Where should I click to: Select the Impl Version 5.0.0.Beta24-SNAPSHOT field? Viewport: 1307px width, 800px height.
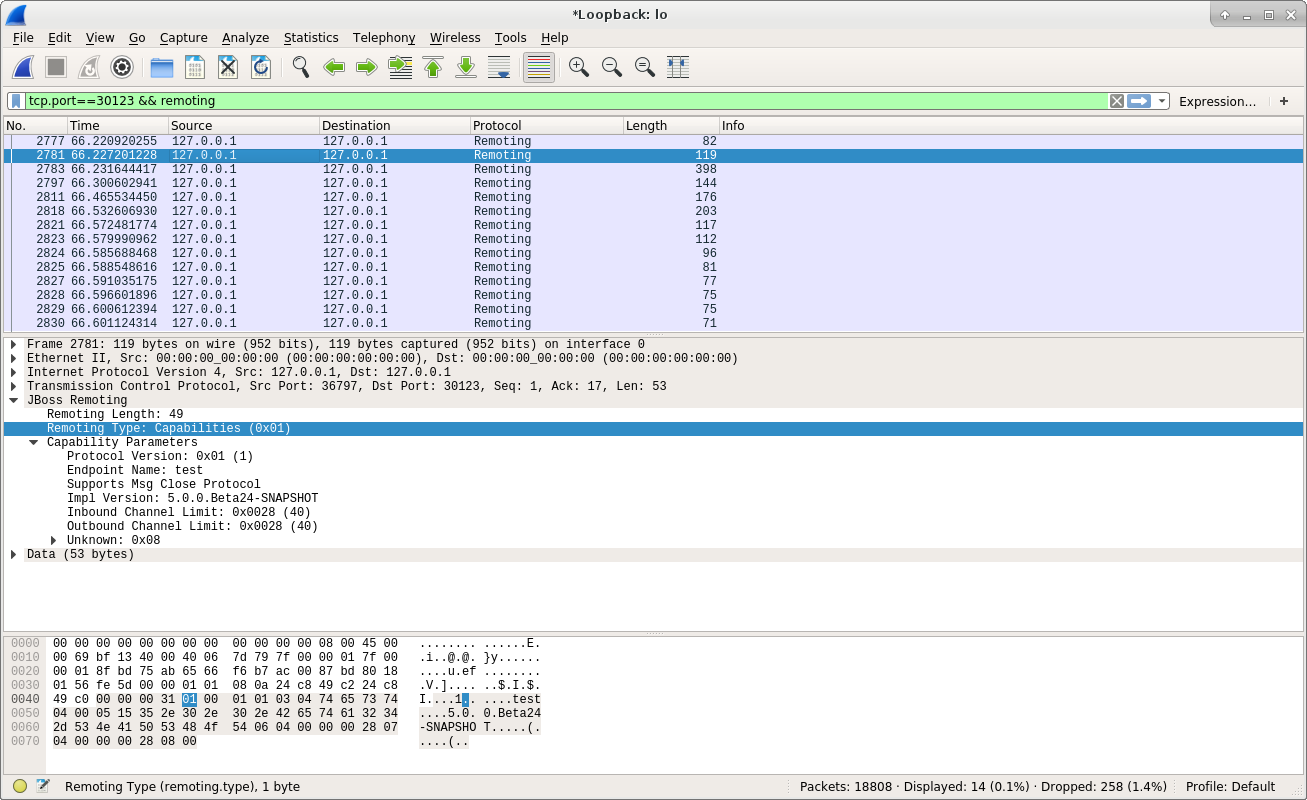pos(193,498)
